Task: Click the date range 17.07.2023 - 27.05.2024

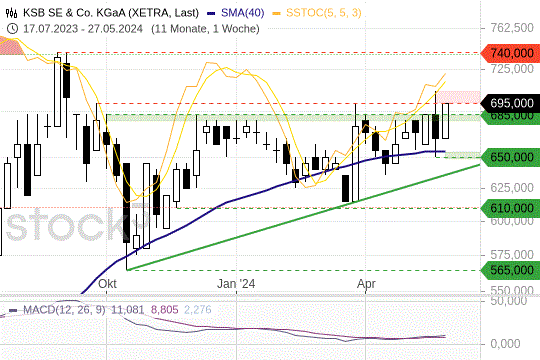Action: [x=83, y=29]
